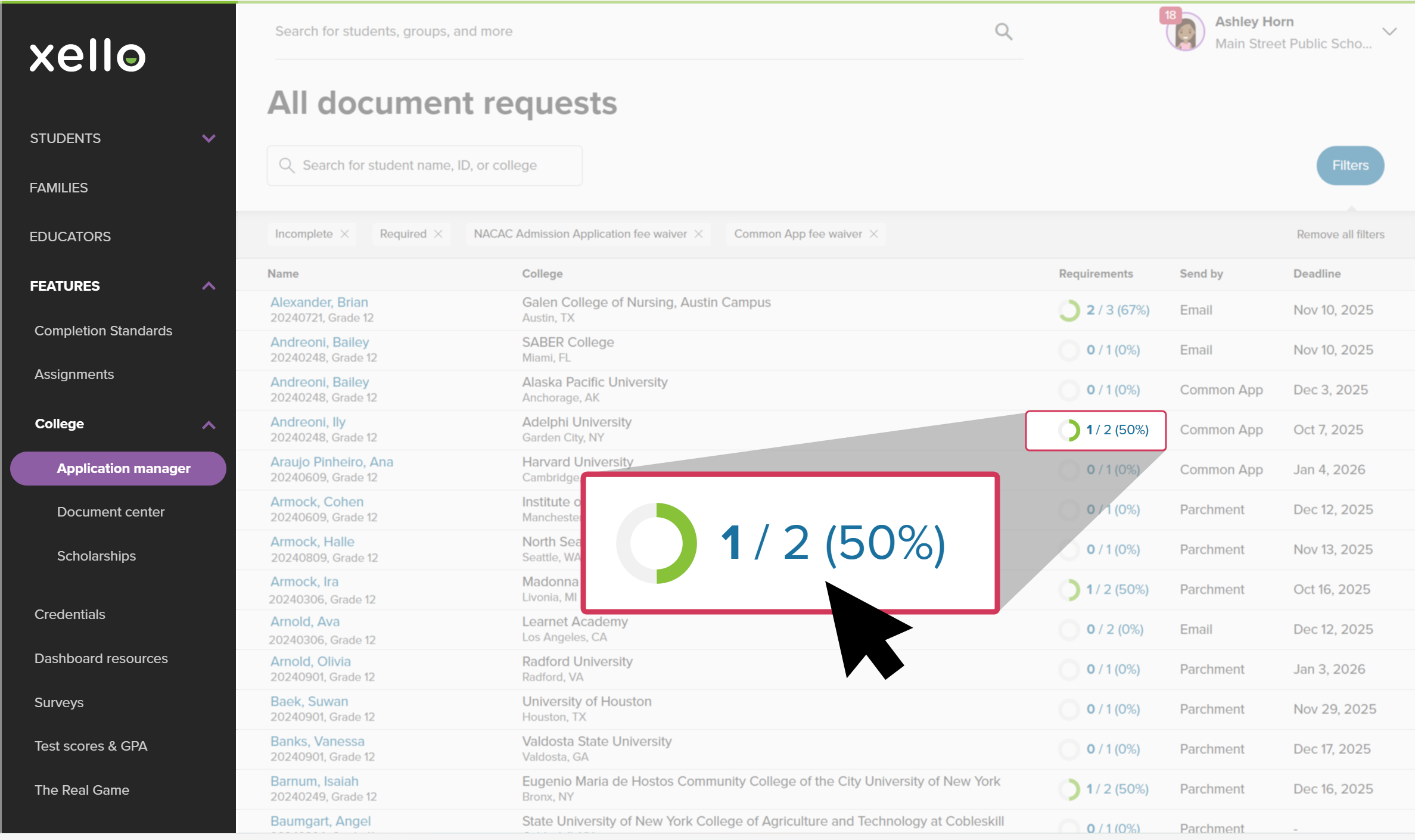Remove the Required filter chip
Viewport: 1415px width, 840px height.
click(x=438, y=234)
